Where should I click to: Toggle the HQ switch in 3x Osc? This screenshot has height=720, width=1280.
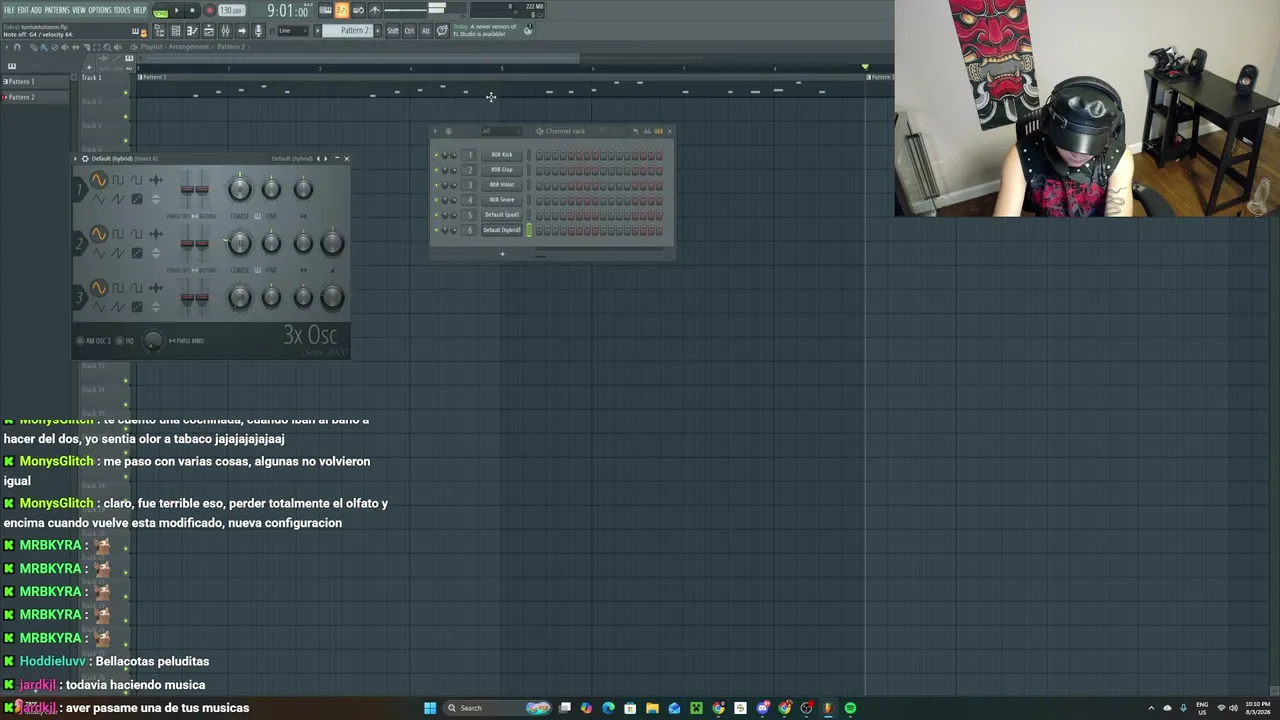pos(119,341)
